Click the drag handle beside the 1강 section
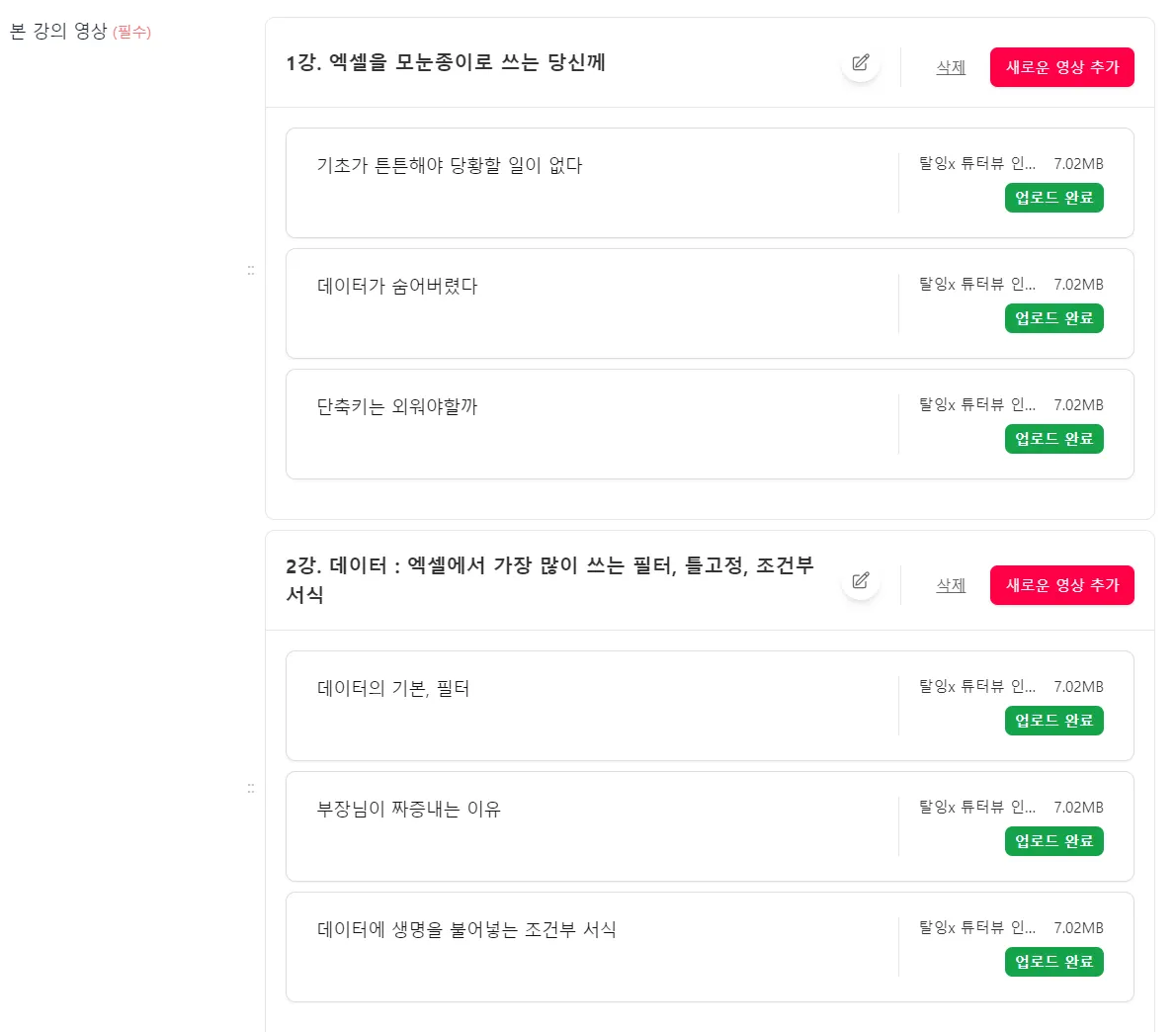 (x=251, y=270)
